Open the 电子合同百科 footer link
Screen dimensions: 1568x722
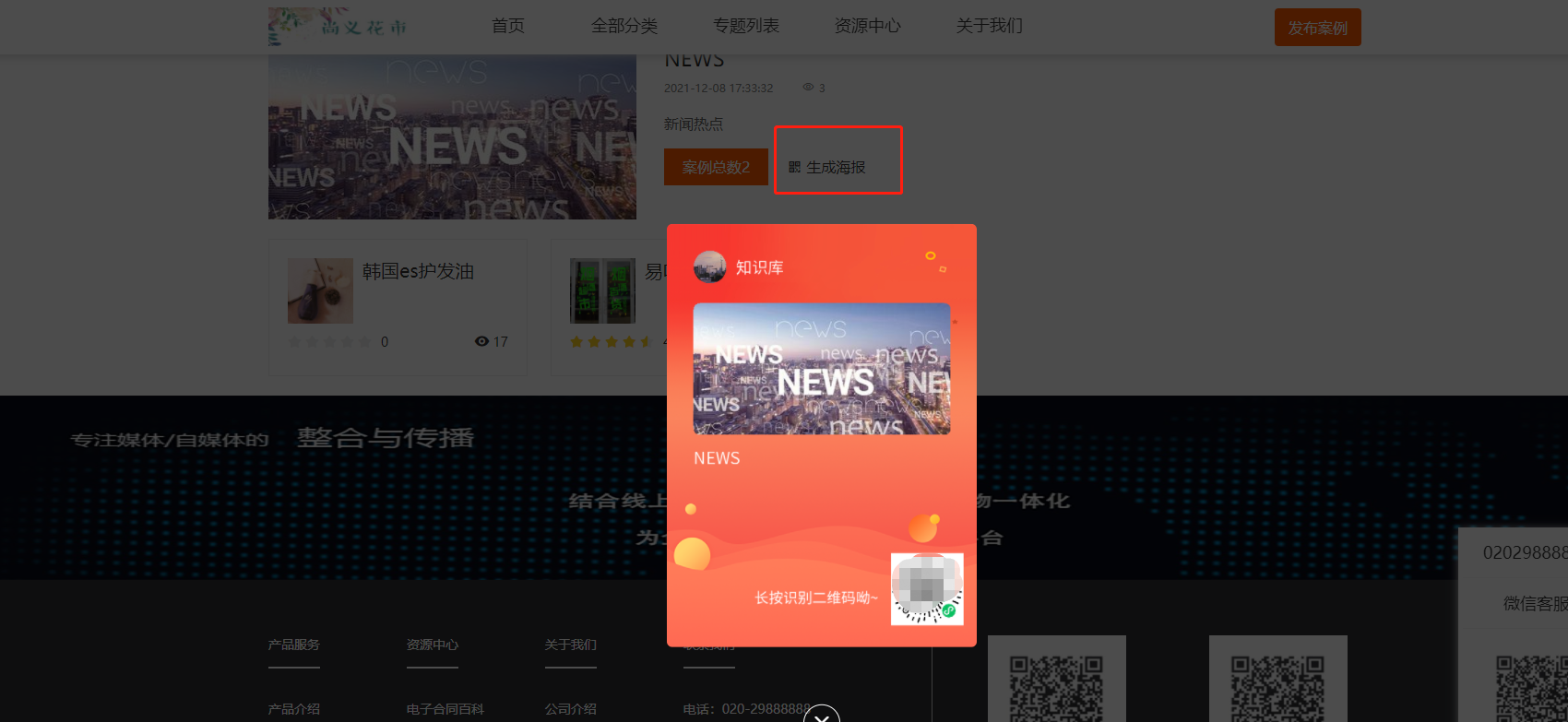[x=445, y=709]
